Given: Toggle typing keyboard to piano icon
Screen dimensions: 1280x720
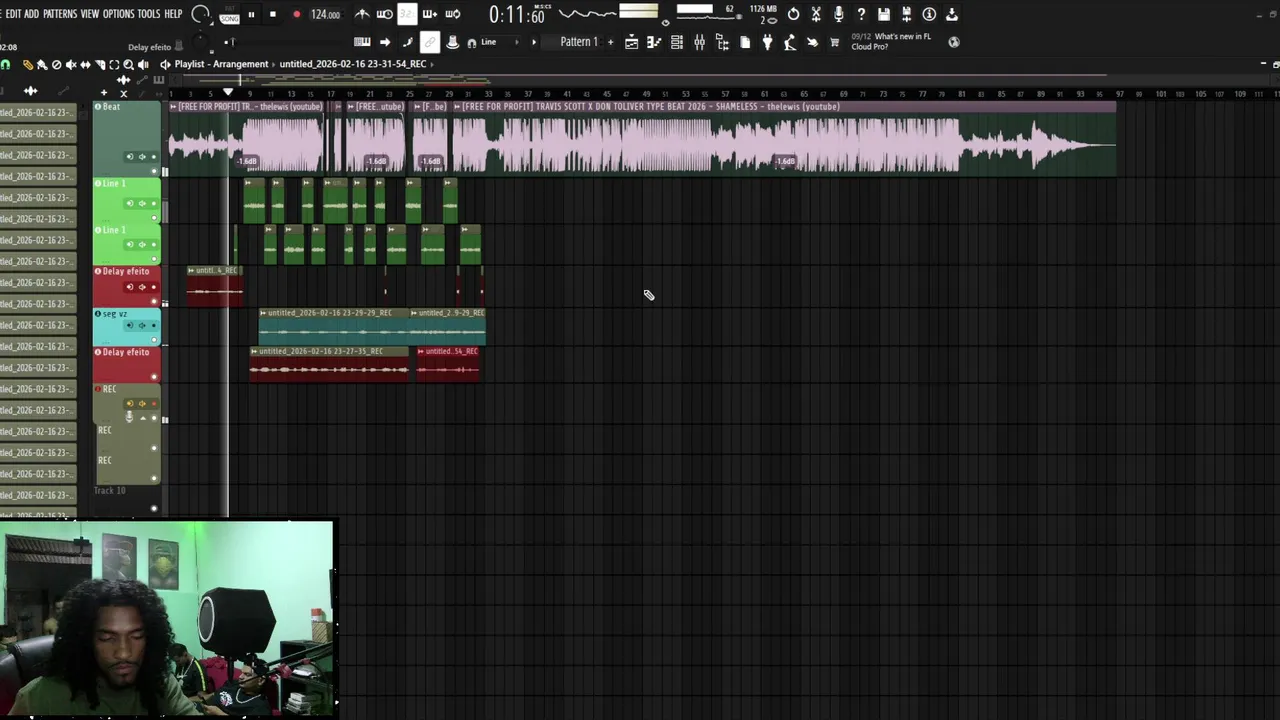Looking at the screenshot, I should click(x=362, y=42).
